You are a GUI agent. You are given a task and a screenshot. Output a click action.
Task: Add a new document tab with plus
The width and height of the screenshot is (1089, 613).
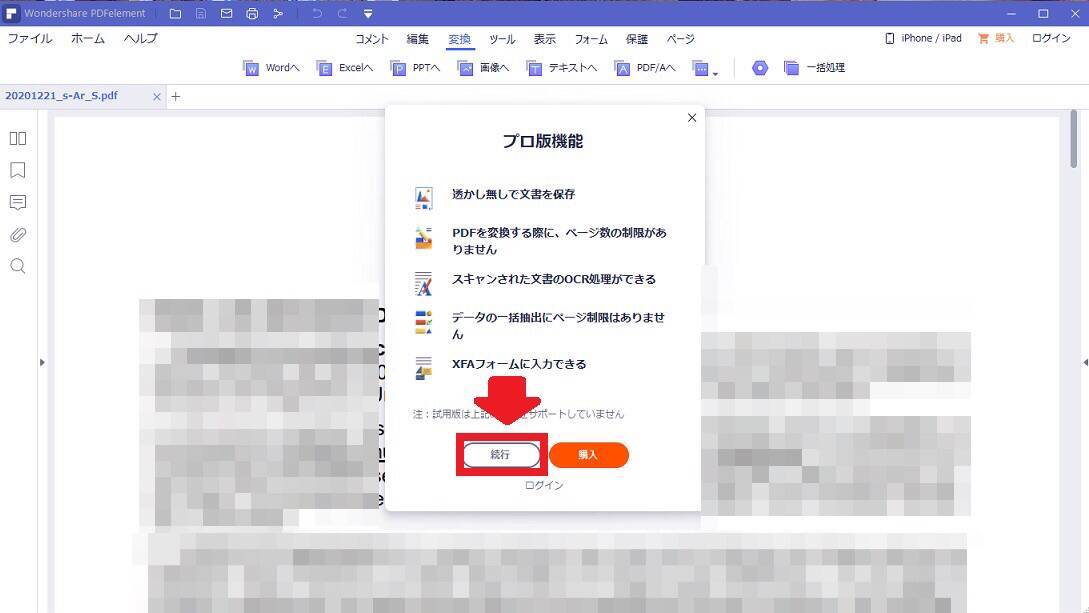[x=176, y=96]
